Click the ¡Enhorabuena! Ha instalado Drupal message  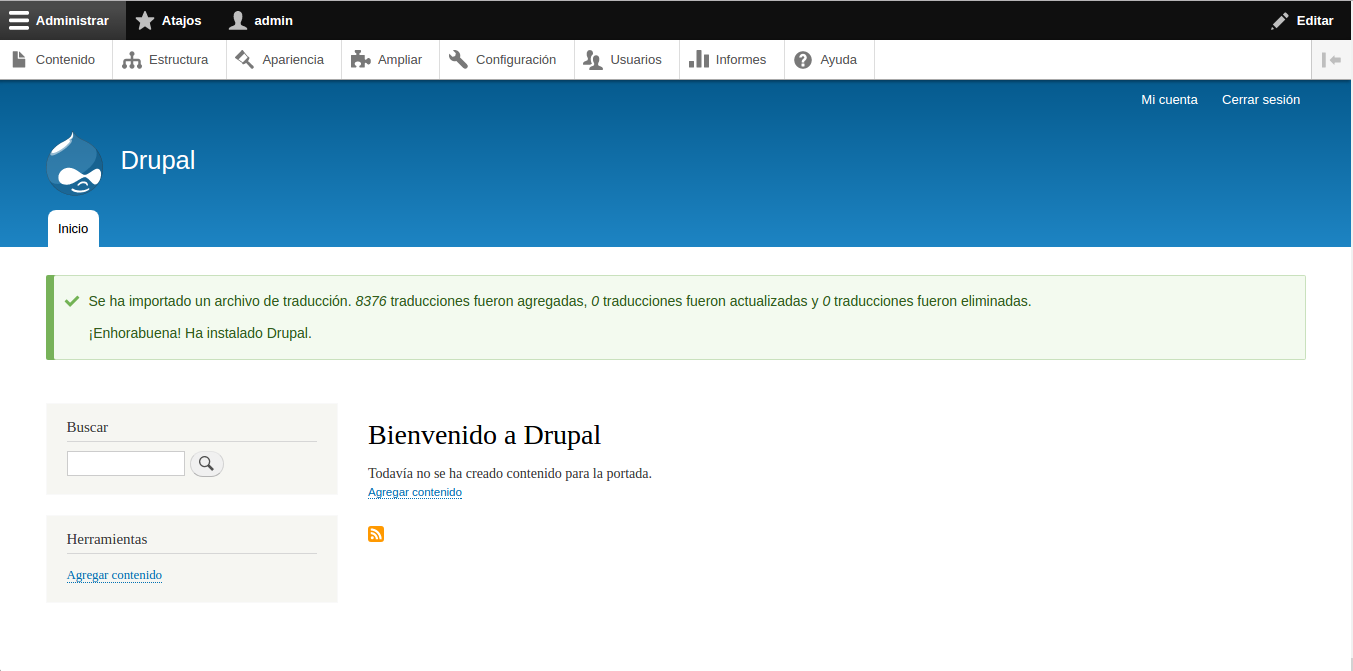[200, 333]
